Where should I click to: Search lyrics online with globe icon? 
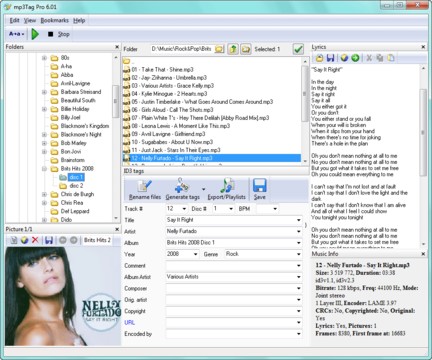(344, 58)
